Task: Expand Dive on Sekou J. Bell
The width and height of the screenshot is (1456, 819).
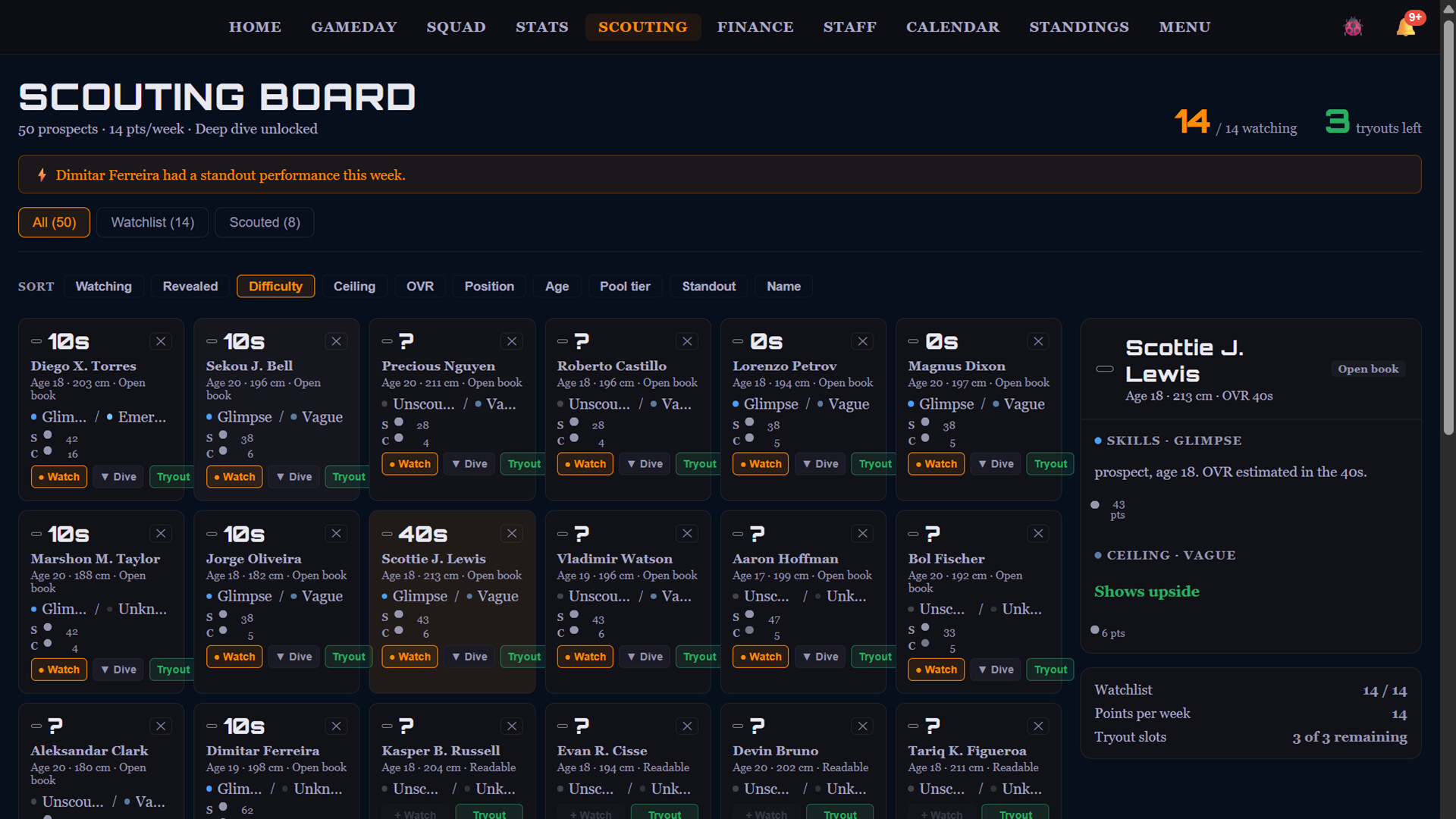Action: pos(294,477)
